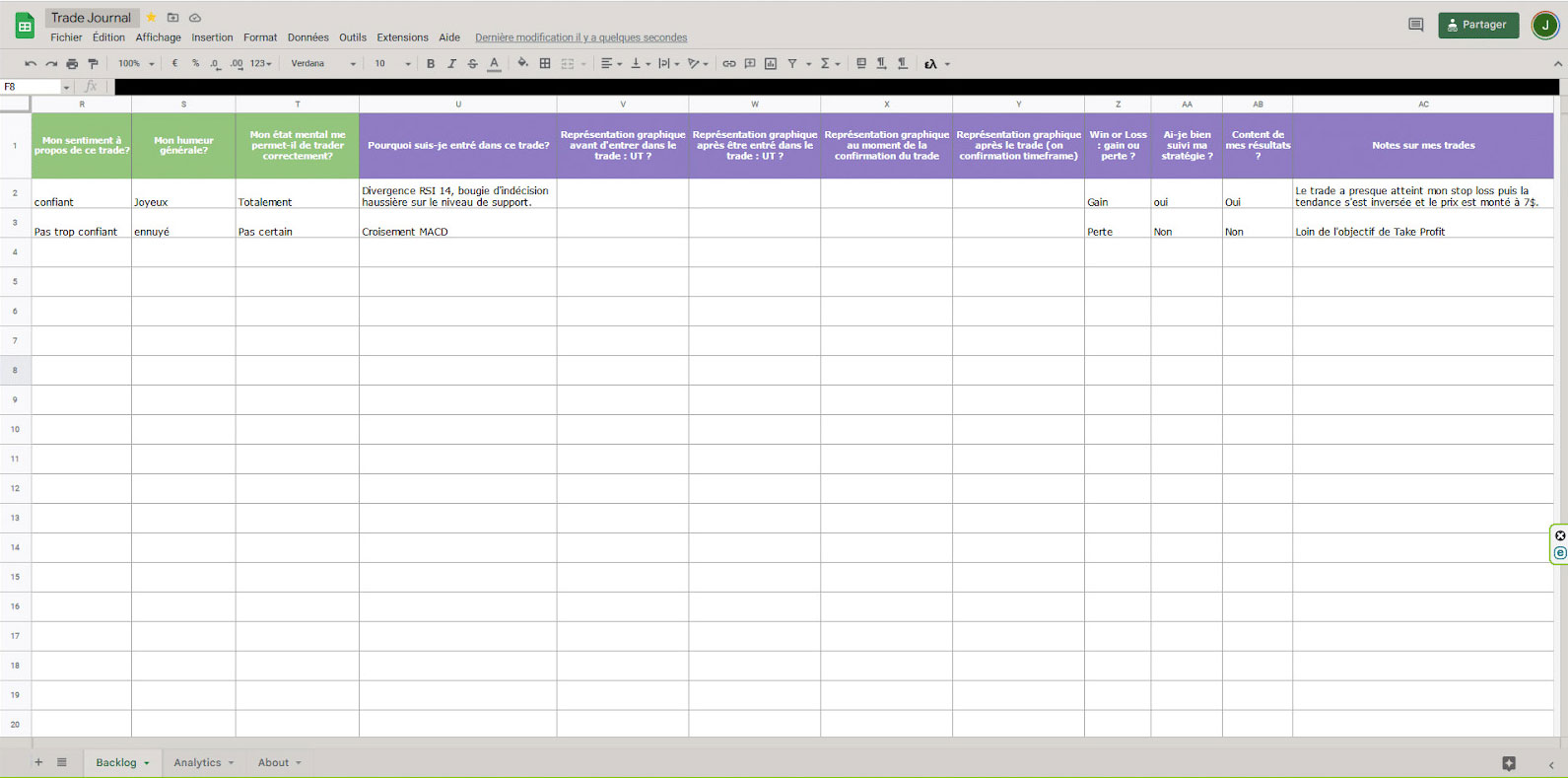The width and height of the screenshot is (1568, 778).
Task: Decrease decimal places icon
Action: click(215, 63)
